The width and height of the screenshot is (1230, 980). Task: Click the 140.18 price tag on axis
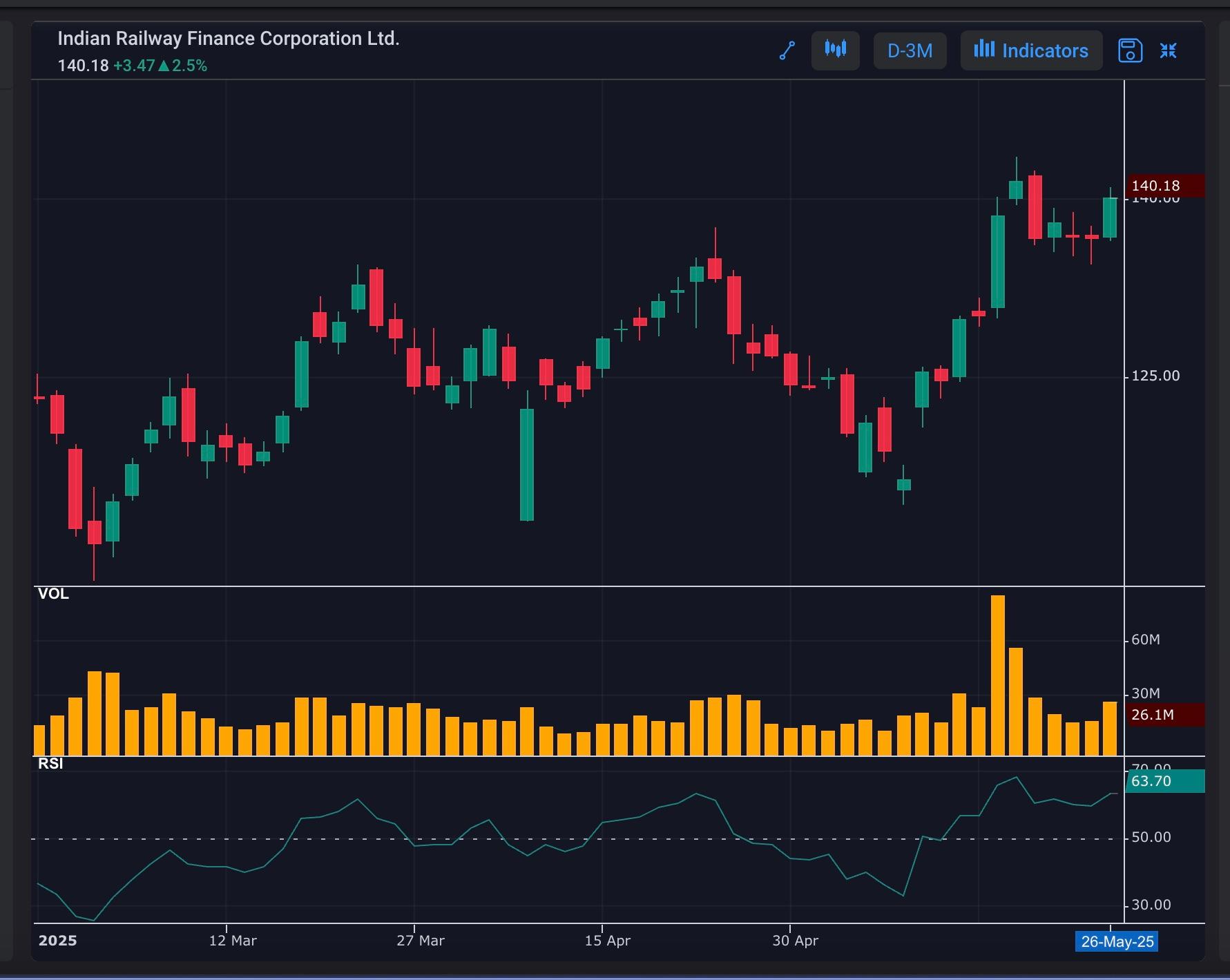(1165, 186)
